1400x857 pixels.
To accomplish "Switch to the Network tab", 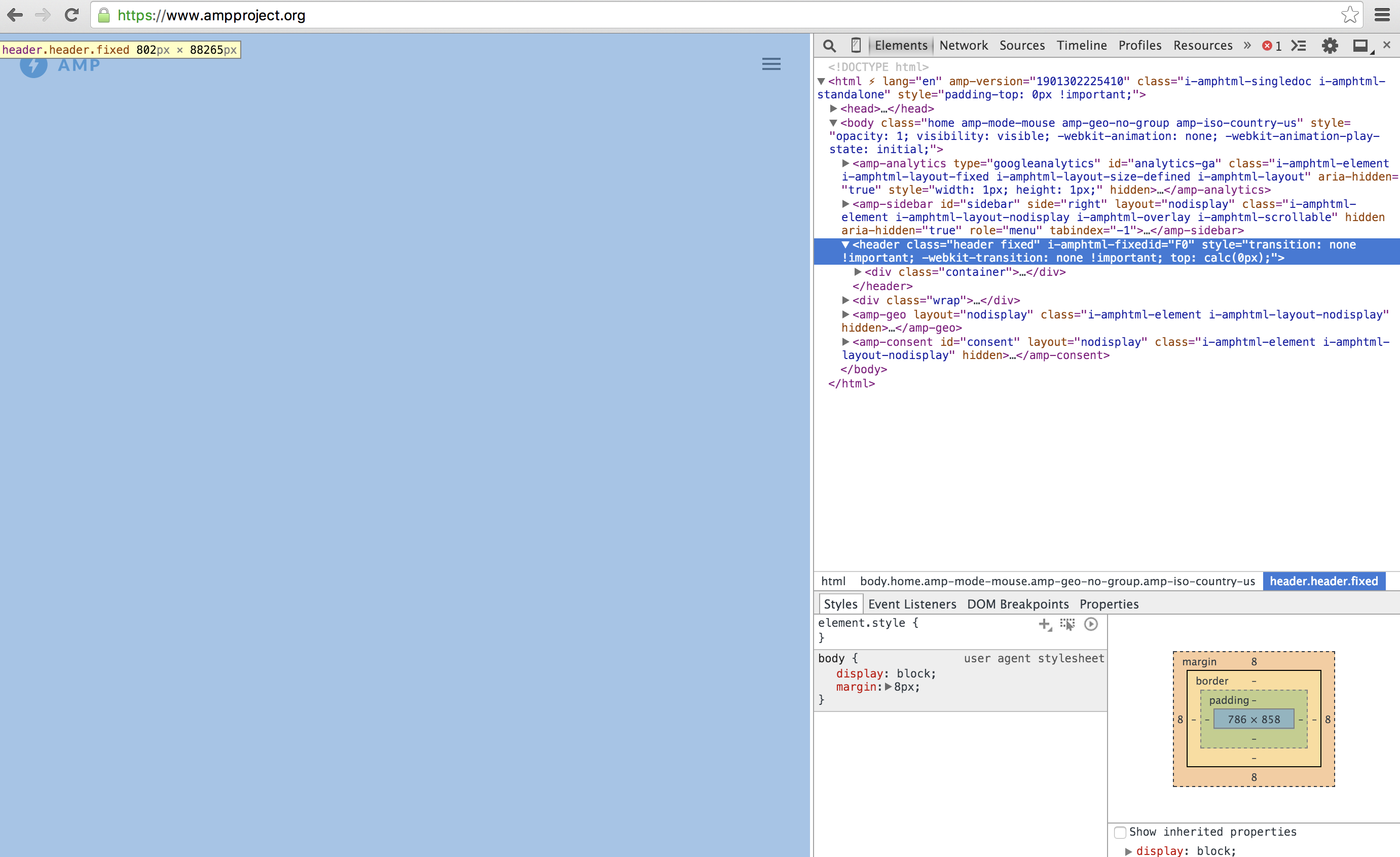I will pyautogui.click(x=963, y=46).
